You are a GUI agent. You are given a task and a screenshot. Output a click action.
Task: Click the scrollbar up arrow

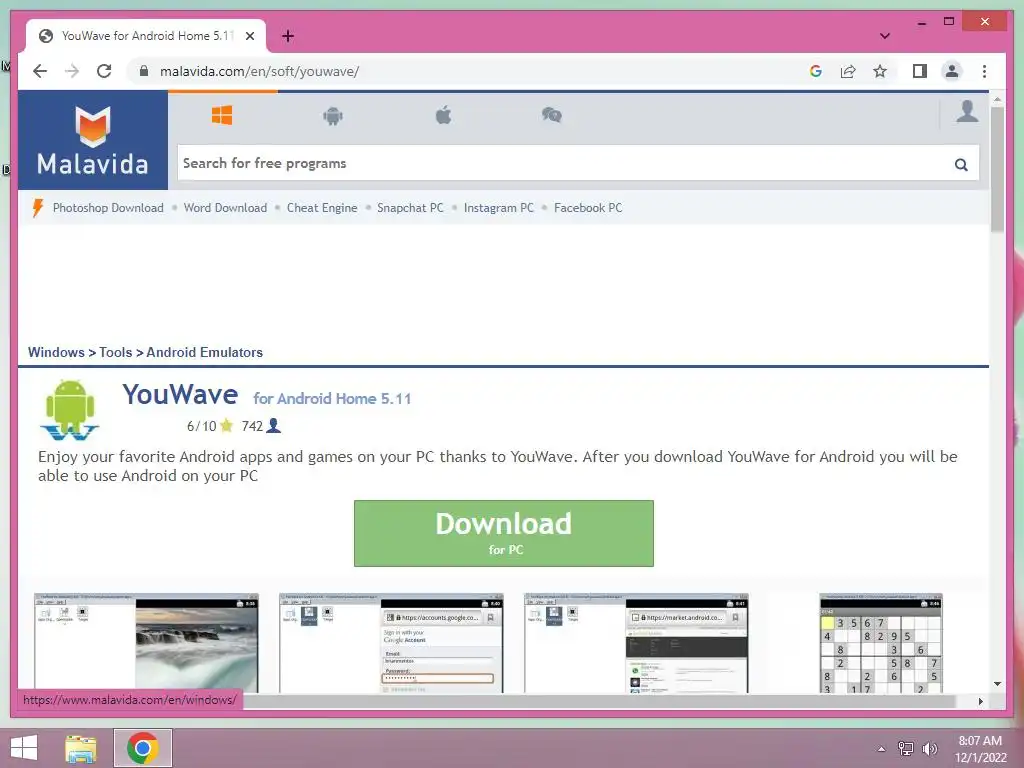coord(997,100)
